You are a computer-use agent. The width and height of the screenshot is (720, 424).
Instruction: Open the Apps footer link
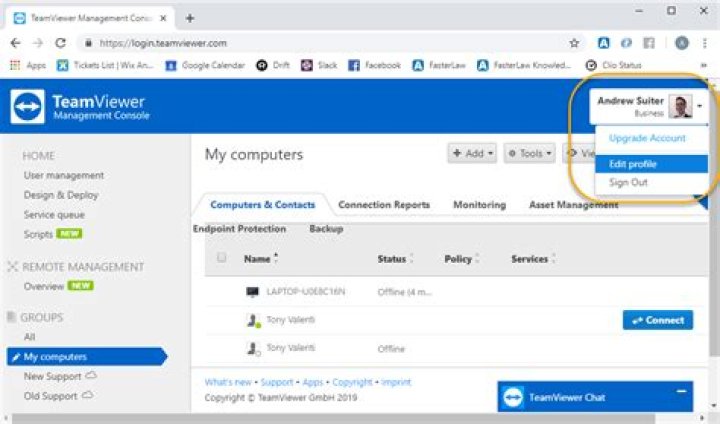pos(313,382)
